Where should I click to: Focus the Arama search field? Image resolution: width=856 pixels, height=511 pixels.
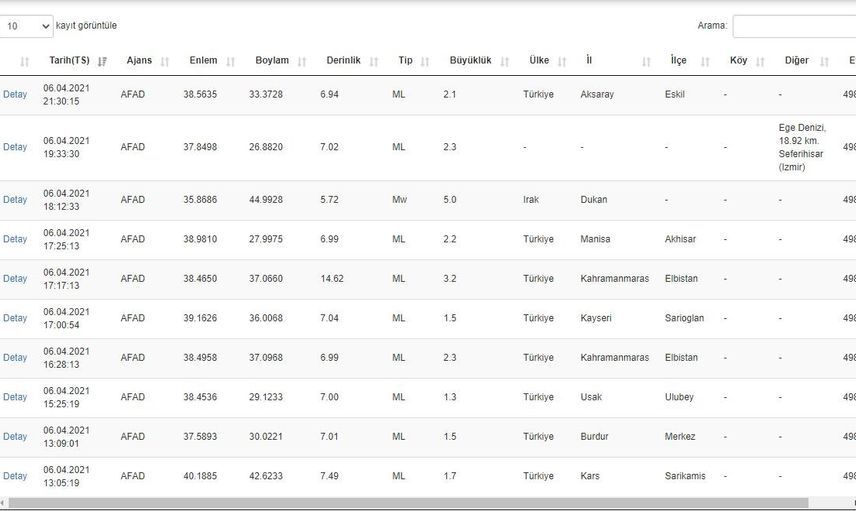794,26
